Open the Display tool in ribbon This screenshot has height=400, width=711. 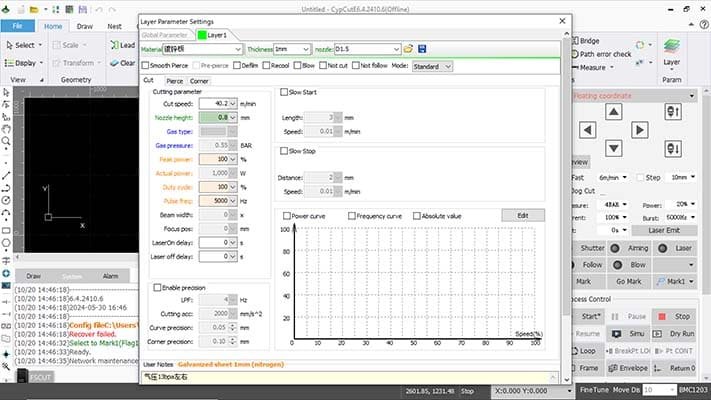[24, 63]
